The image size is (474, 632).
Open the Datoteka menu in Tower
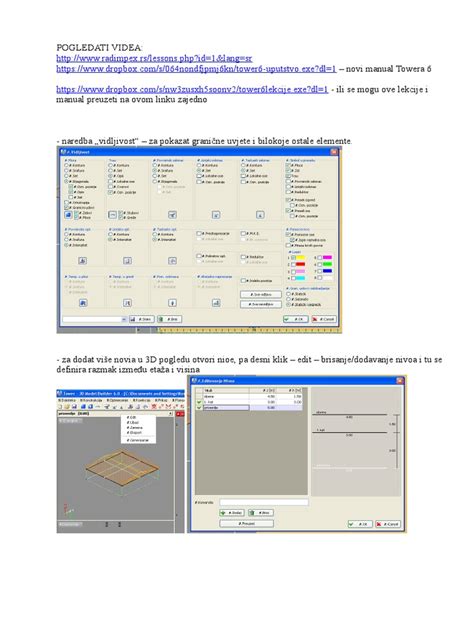[x=67, y=400]
